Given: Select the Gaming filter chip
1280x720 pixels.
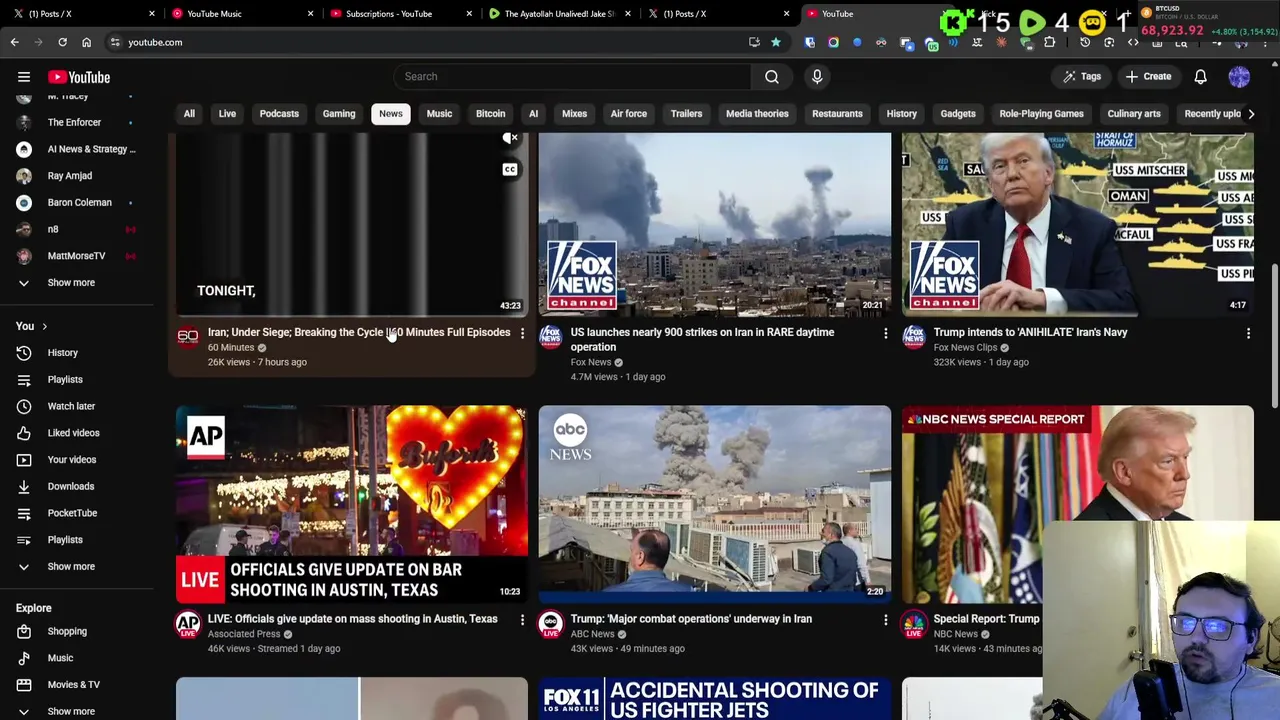Looking at the screenshot, I should point(339,114).
